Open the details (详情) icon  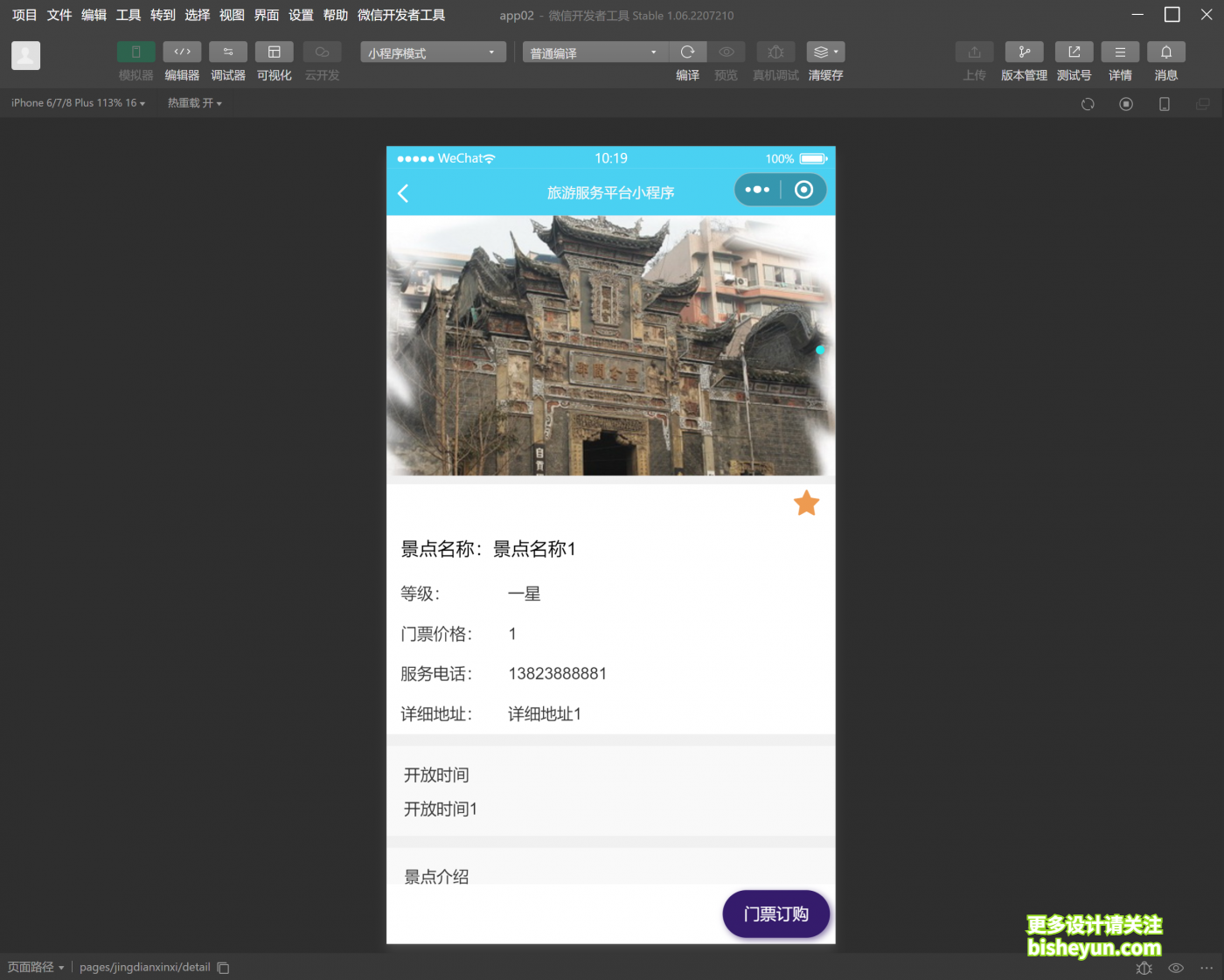pyautogui.click(x=1120, y=52)
